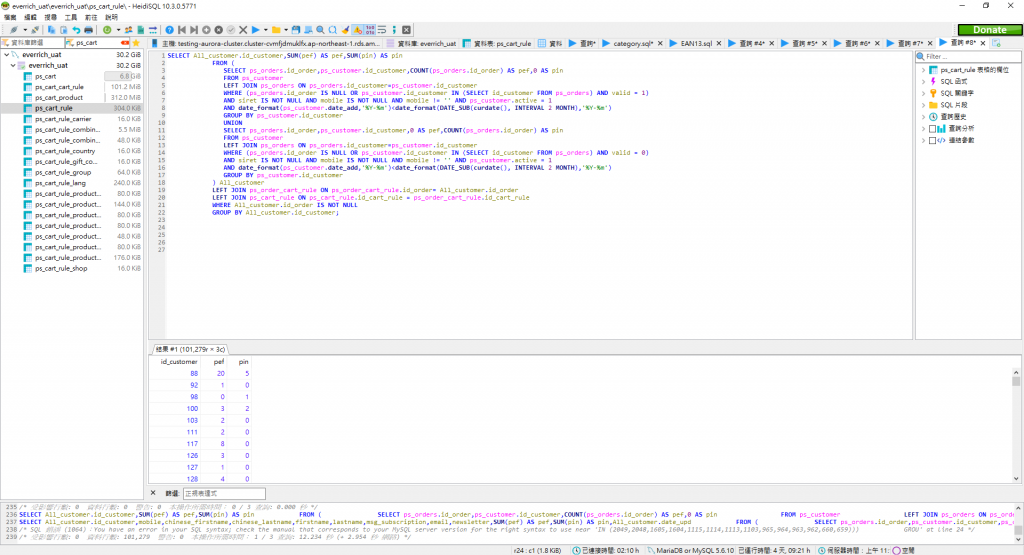The height and width of the screenshot is (555, 1024).
Task: Click the regular expression filter field
Action: (224, 494)
